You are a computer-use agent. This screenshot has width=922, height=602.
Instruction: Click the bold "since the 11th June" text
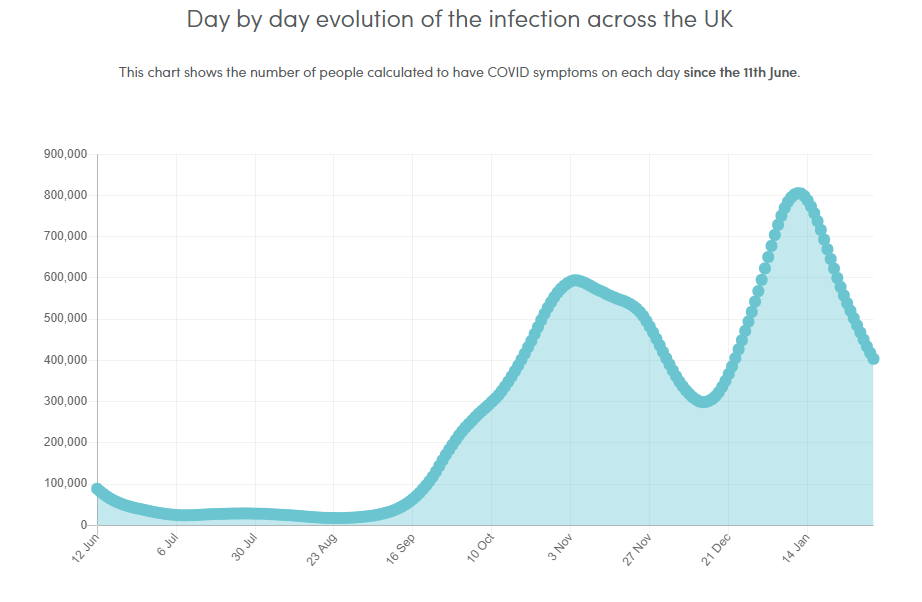pyautogui.click(x=740, y=73)
